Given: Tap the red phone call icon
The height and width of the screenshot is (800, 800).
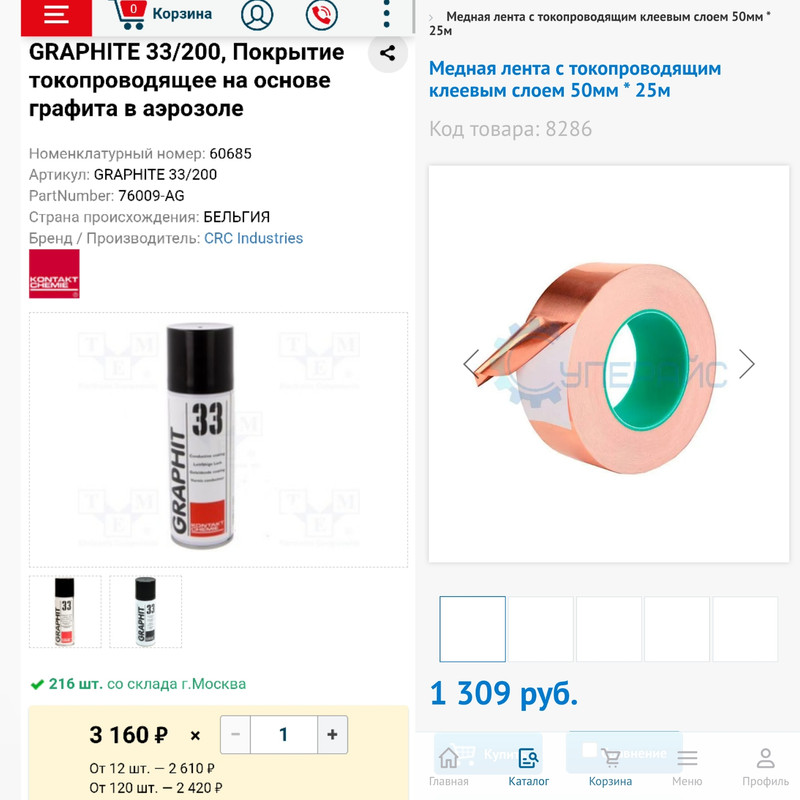Looking at the screenshot, I should coord(321,14).
